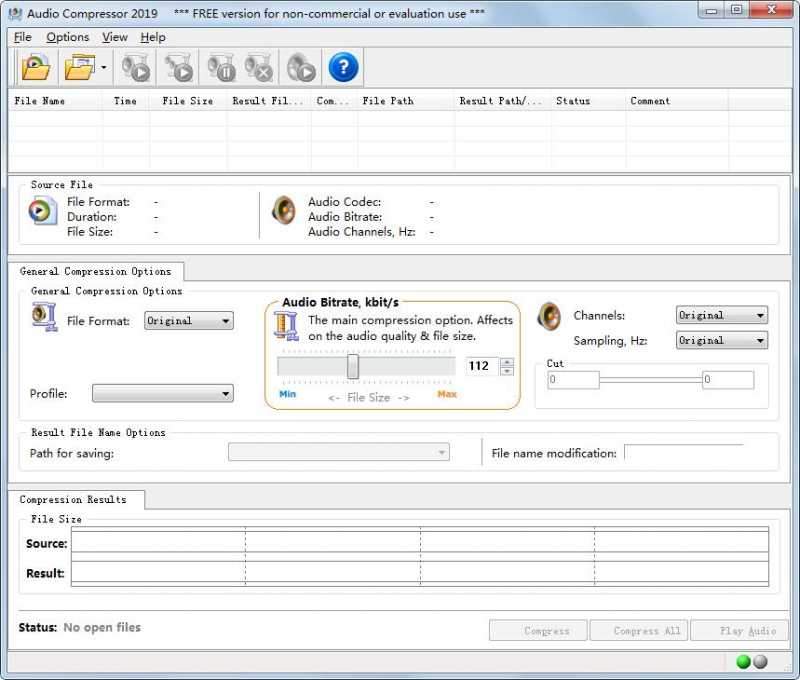Click the speaker icon beside Audio Codec
800x680 pixels.
tap(284, 210)
